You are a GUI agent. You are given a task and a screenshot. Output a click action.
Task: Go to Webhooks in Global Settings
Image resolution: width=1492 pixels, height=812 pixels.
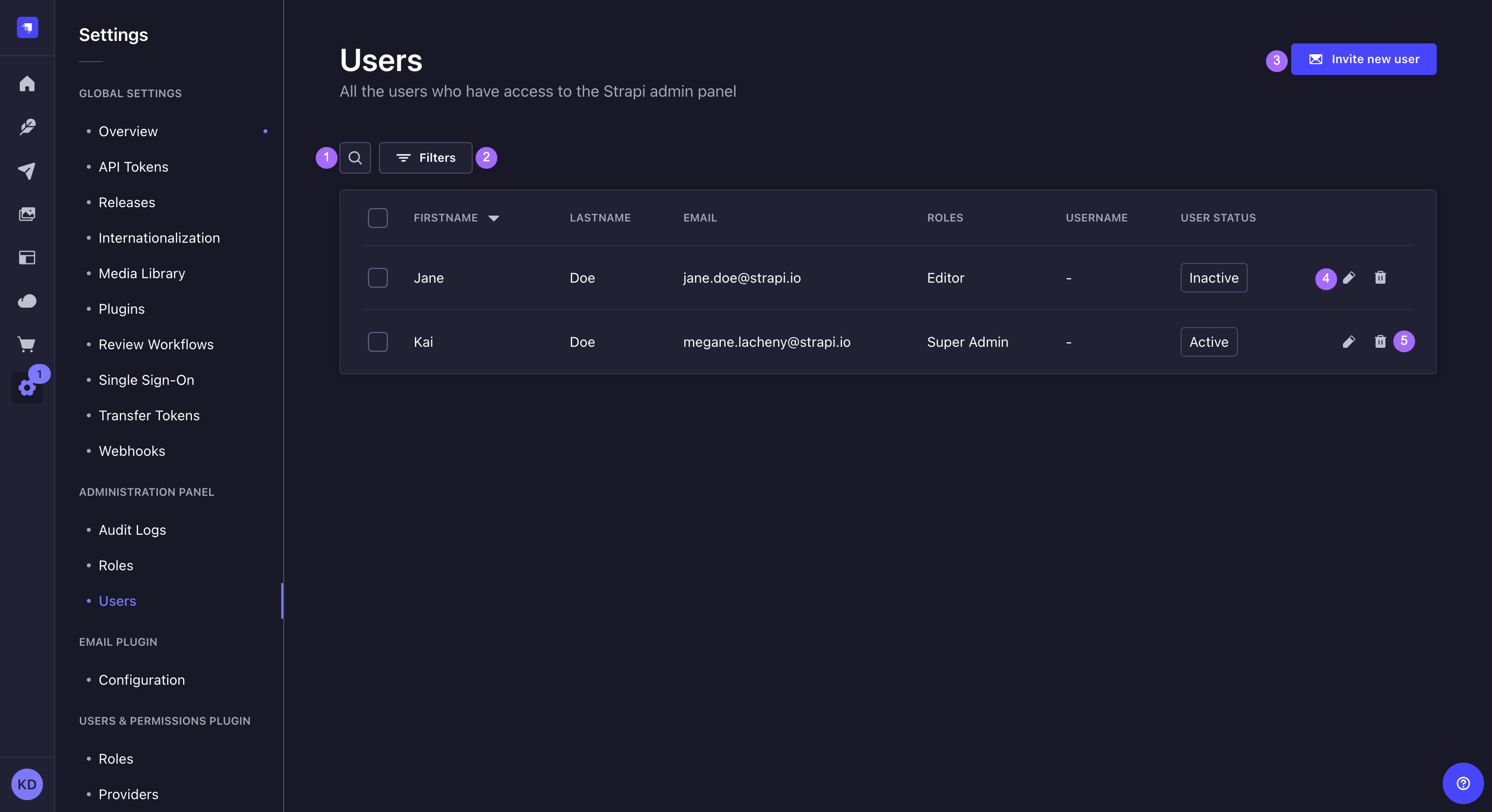(131, 450)
